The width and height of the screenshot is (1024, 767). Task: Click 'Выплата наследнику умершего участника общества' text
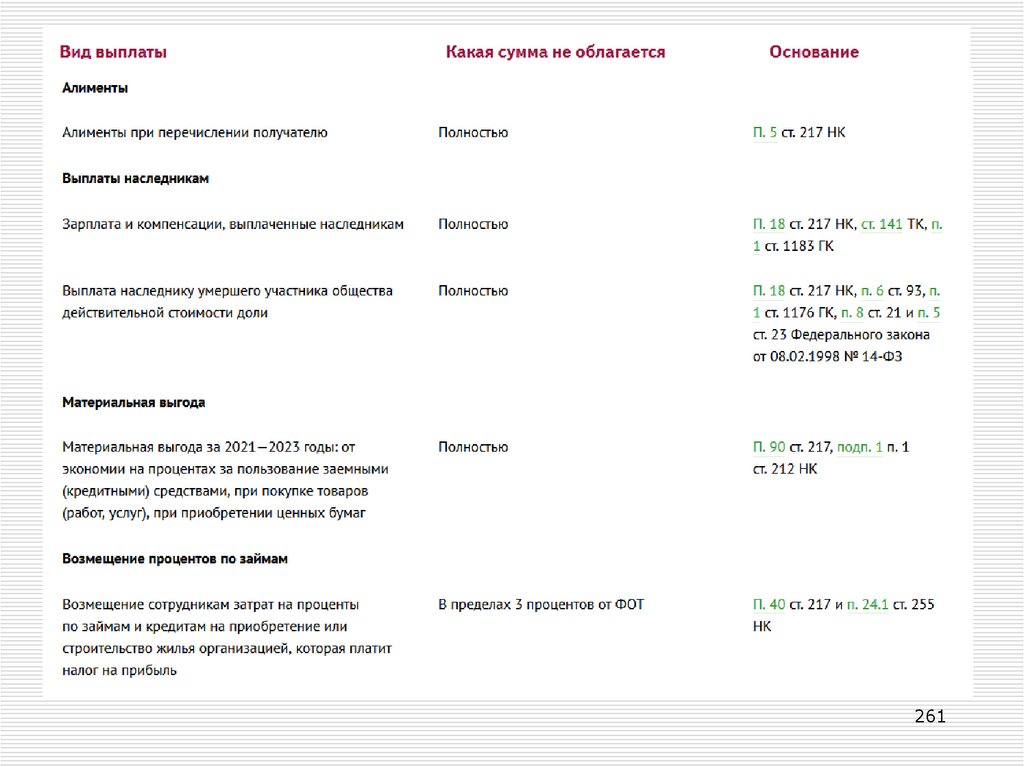(227, 291)
